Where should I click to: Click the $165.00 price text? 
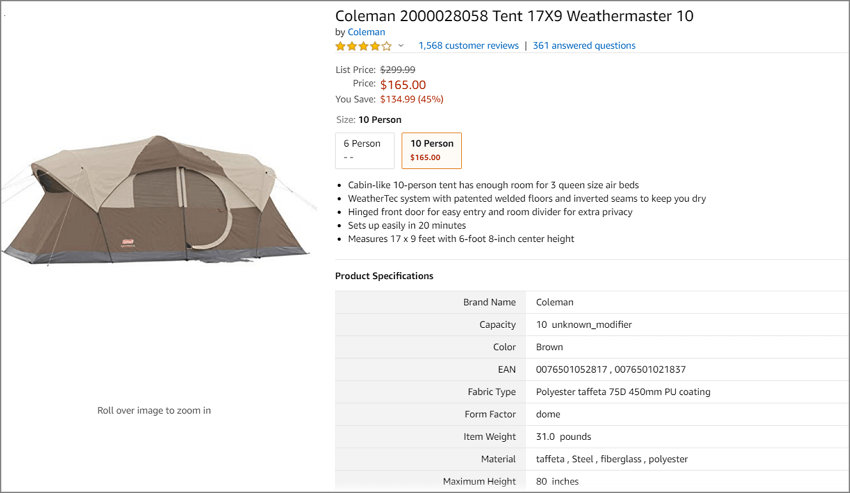pos(403,85)
